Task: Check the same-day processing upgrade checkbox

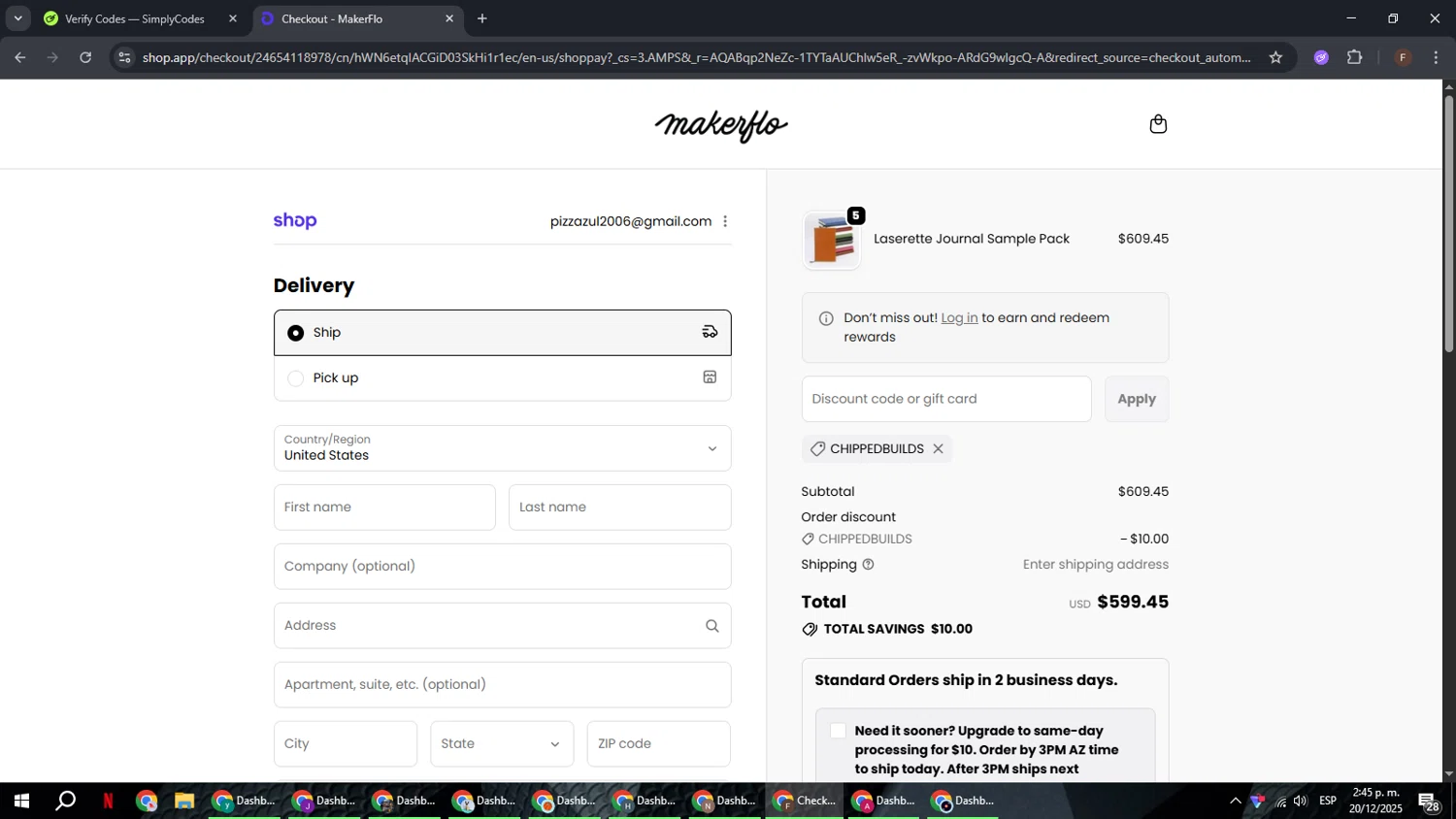Action: 838,731
